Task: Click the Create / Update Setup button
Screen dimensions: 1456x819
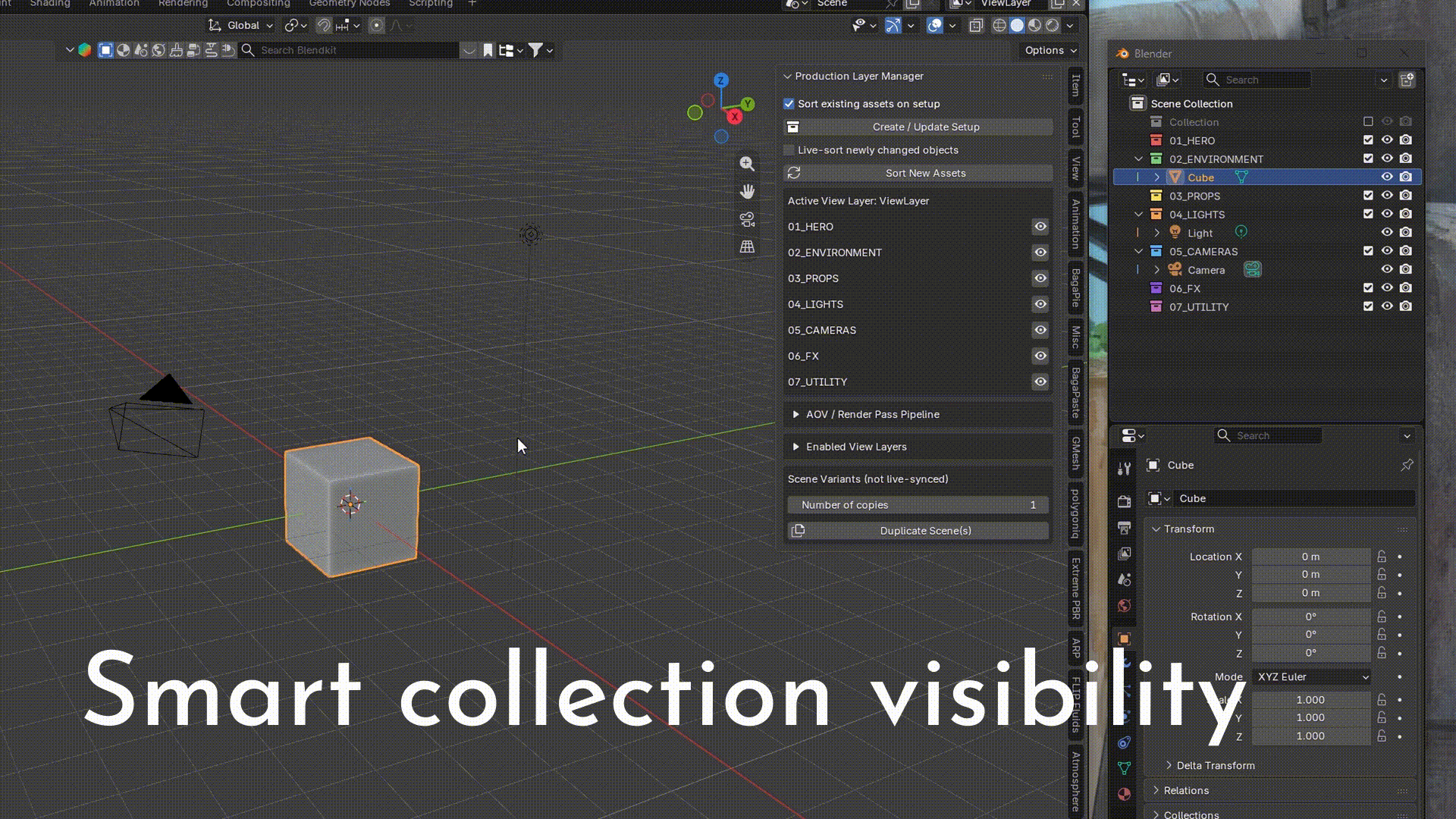Action: pyautogui.click(x=918, y=127)
